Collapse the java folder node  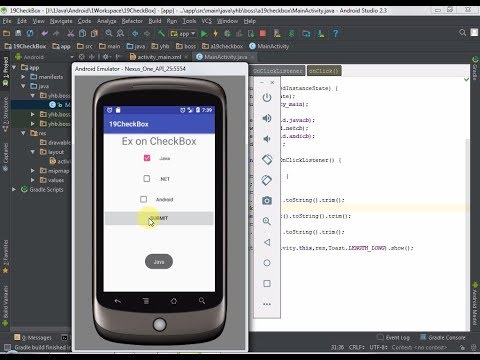(x=23, y=86)
